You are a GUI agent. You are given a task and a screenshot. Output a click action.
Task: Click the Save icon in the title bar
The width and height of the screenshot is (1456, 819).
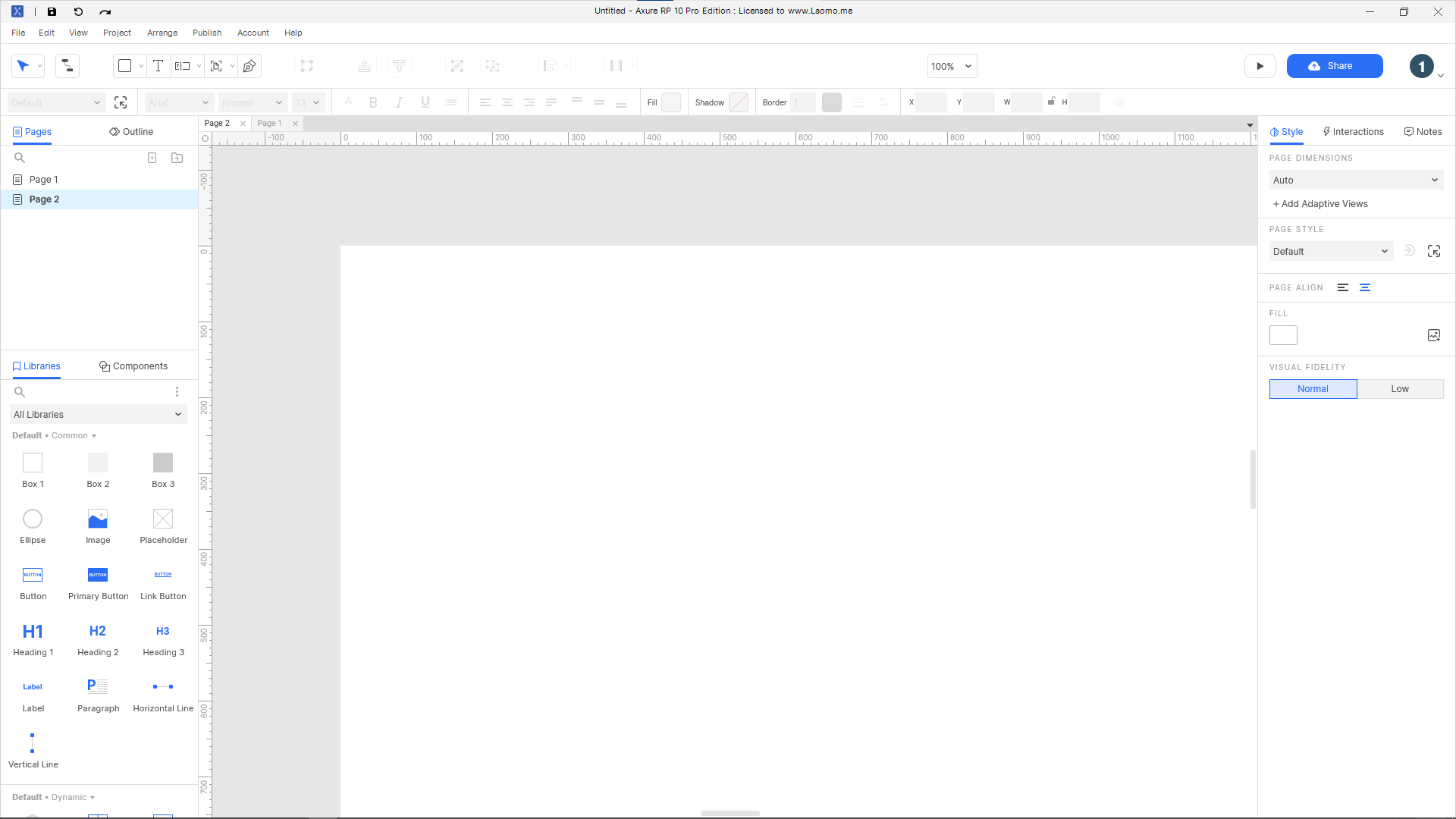coord(52,11)
